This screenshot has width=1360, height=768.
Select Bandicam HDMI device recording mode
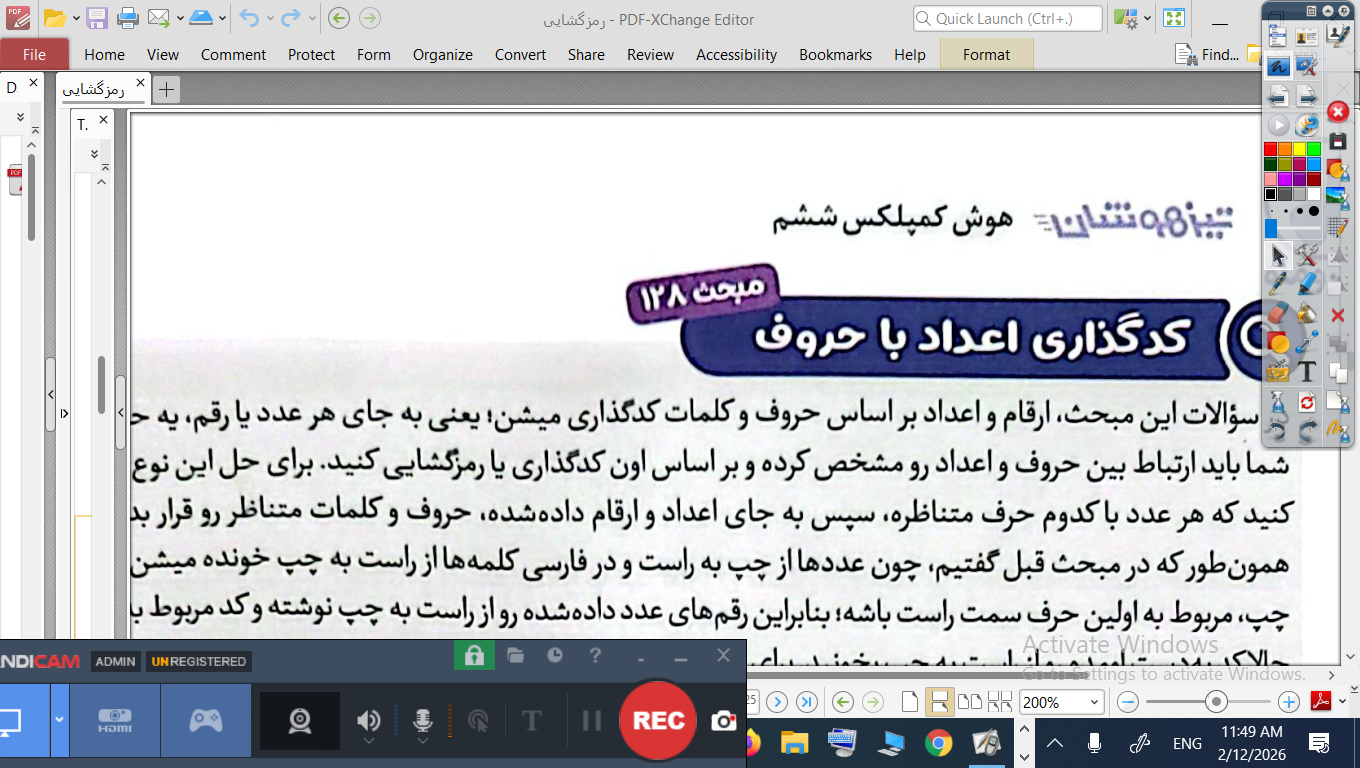tap(114, 720)
